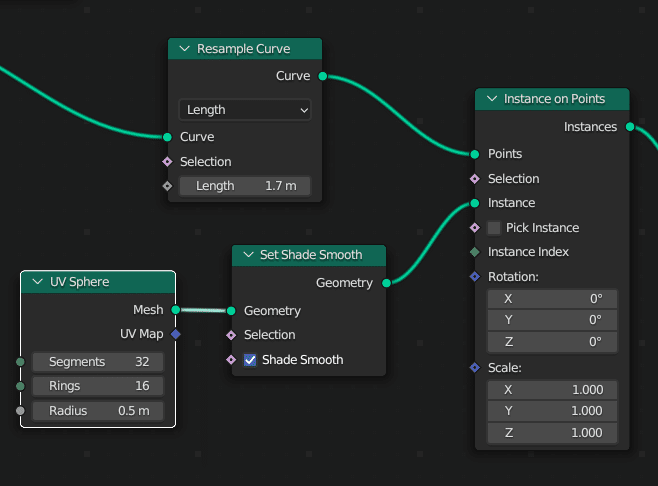This screenshot has width=658, height=486.
Task: Enable the Pick Instance checkbox
Action: [494, 228]
